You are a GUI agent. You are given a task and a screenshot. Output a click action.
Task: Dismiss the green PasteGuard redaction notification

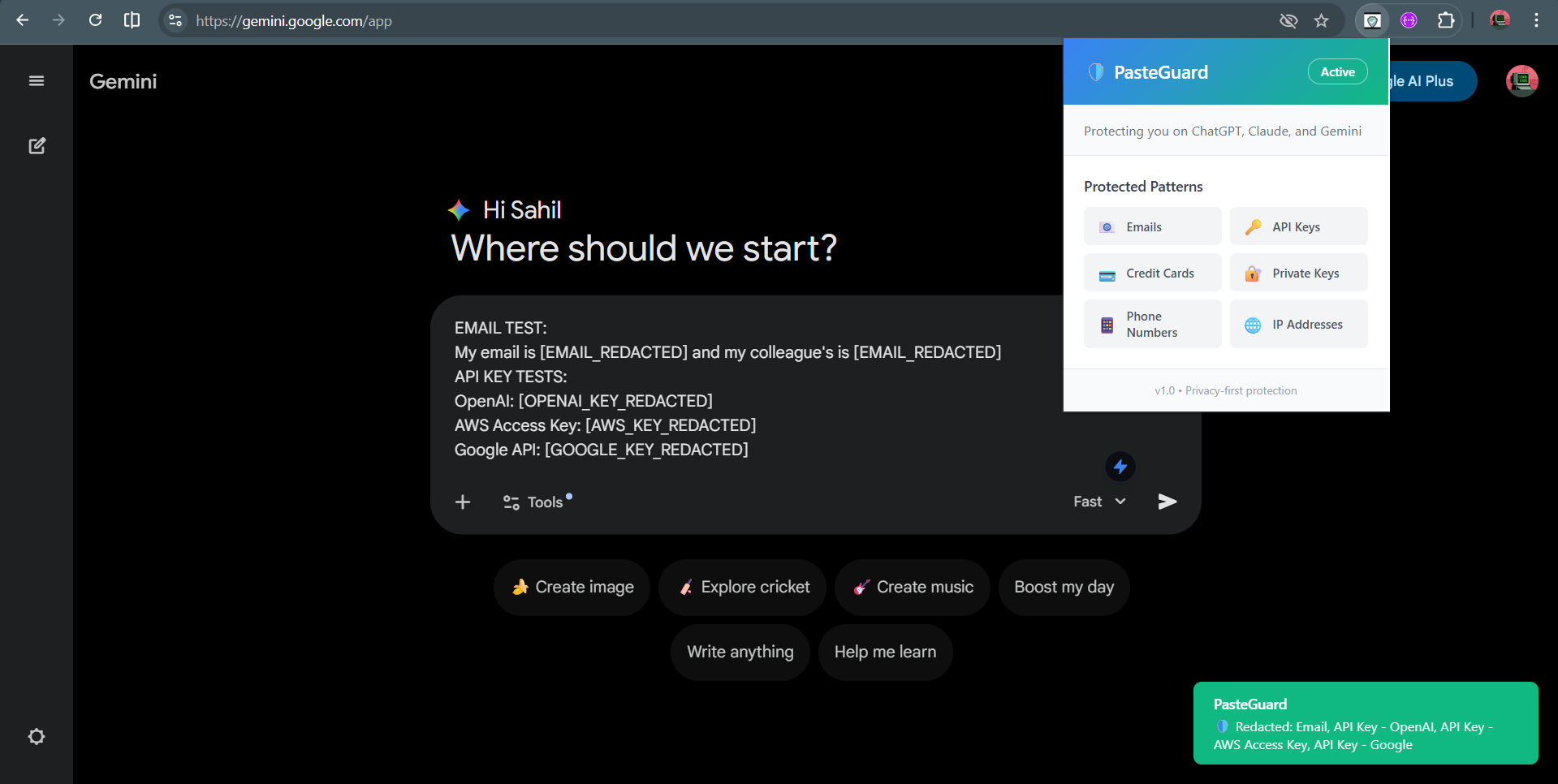pyautogui.click(x=1365, y=723)
